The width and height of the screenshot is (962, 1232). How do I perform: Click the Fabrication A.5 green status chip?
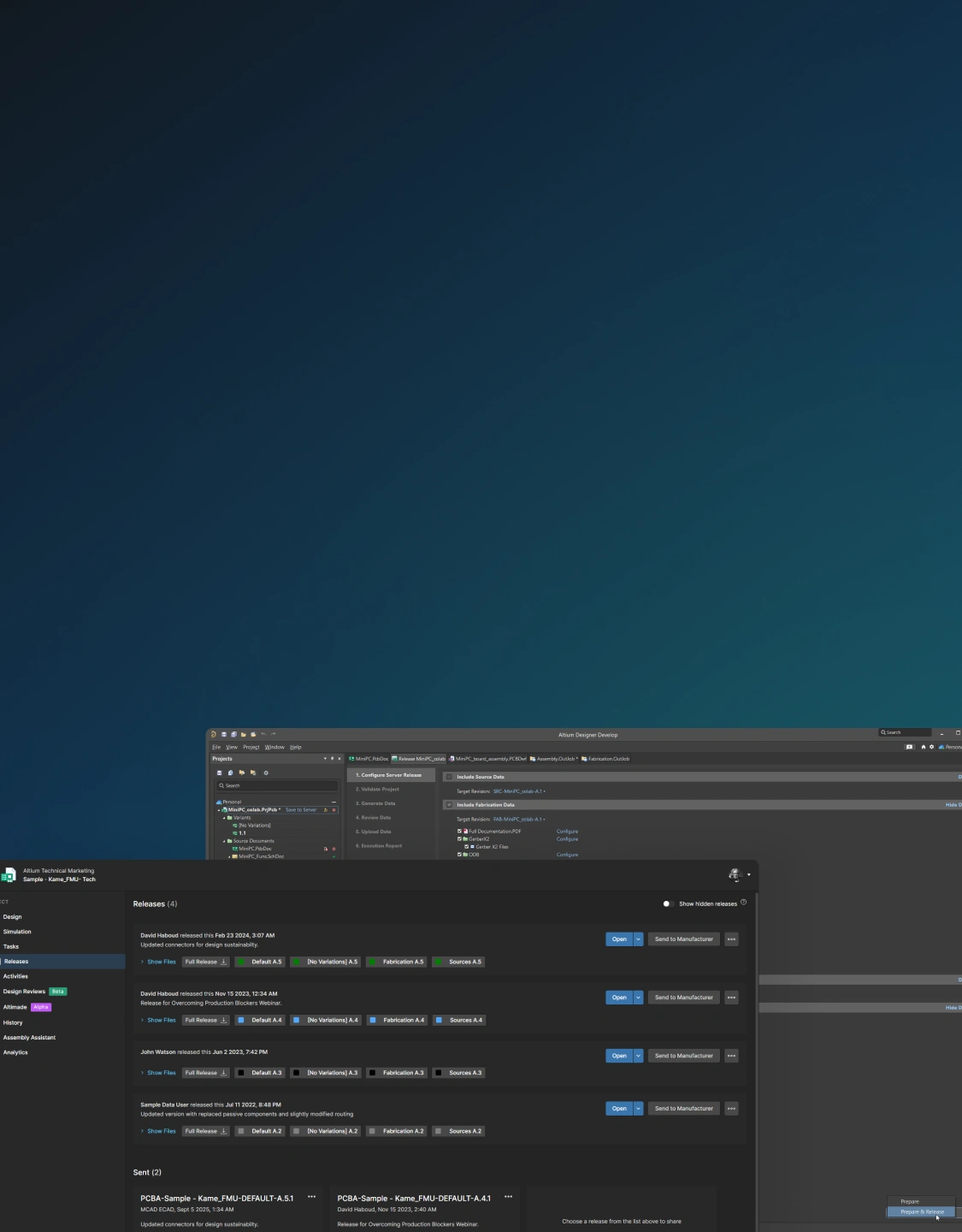(x=397, y=962)
